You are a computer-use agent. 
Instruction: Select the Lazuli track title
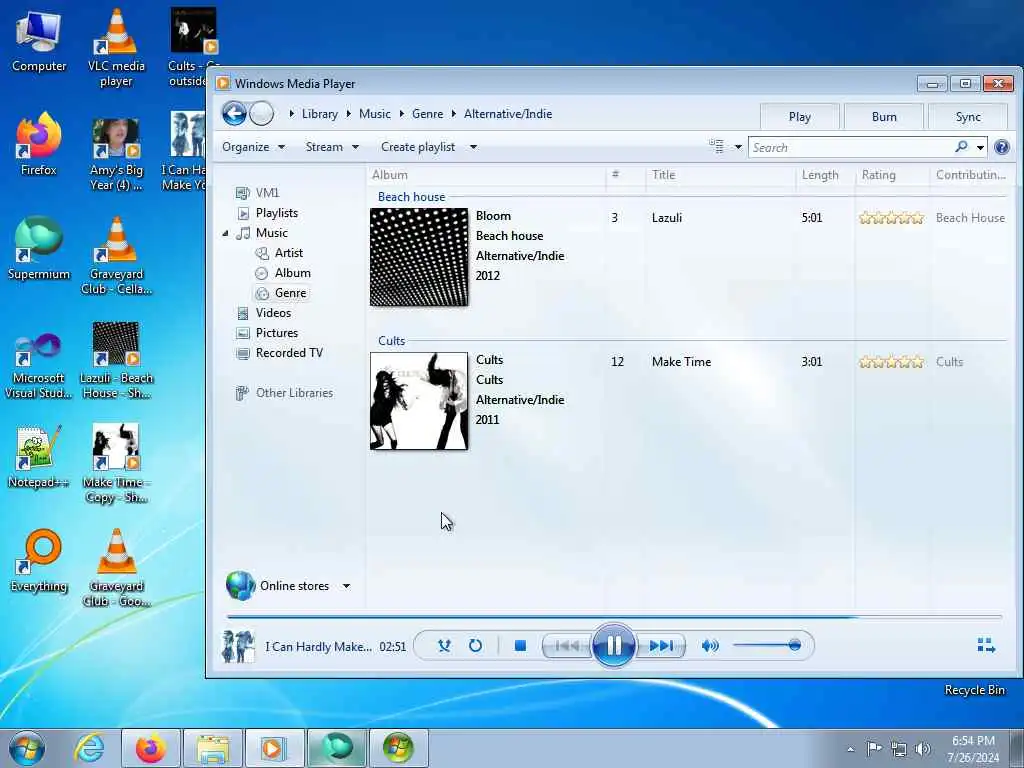(x=667, y=218)
